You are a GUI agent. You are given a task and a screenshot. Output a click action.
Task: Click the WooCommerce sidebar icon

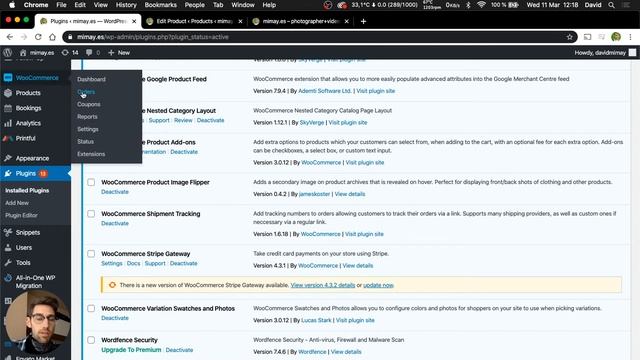pos(8,78)
